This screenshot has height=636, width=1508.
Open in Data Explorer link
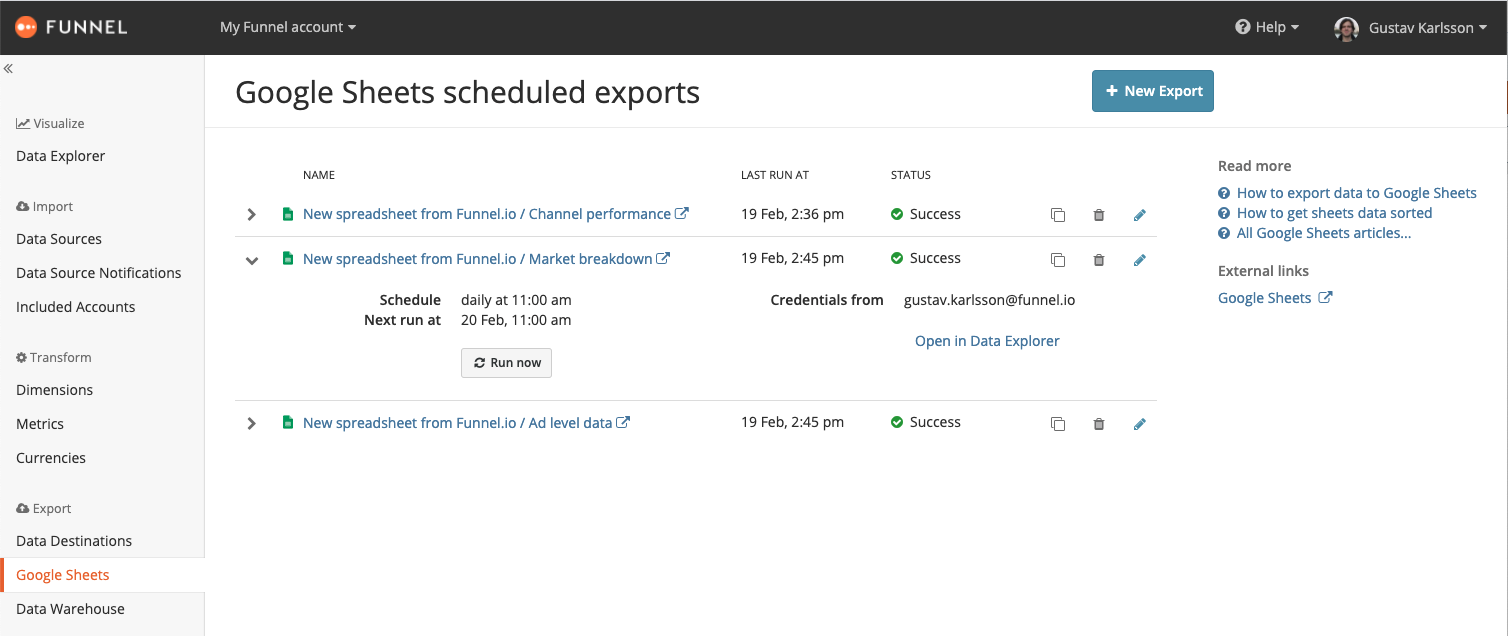click(987, 341)
